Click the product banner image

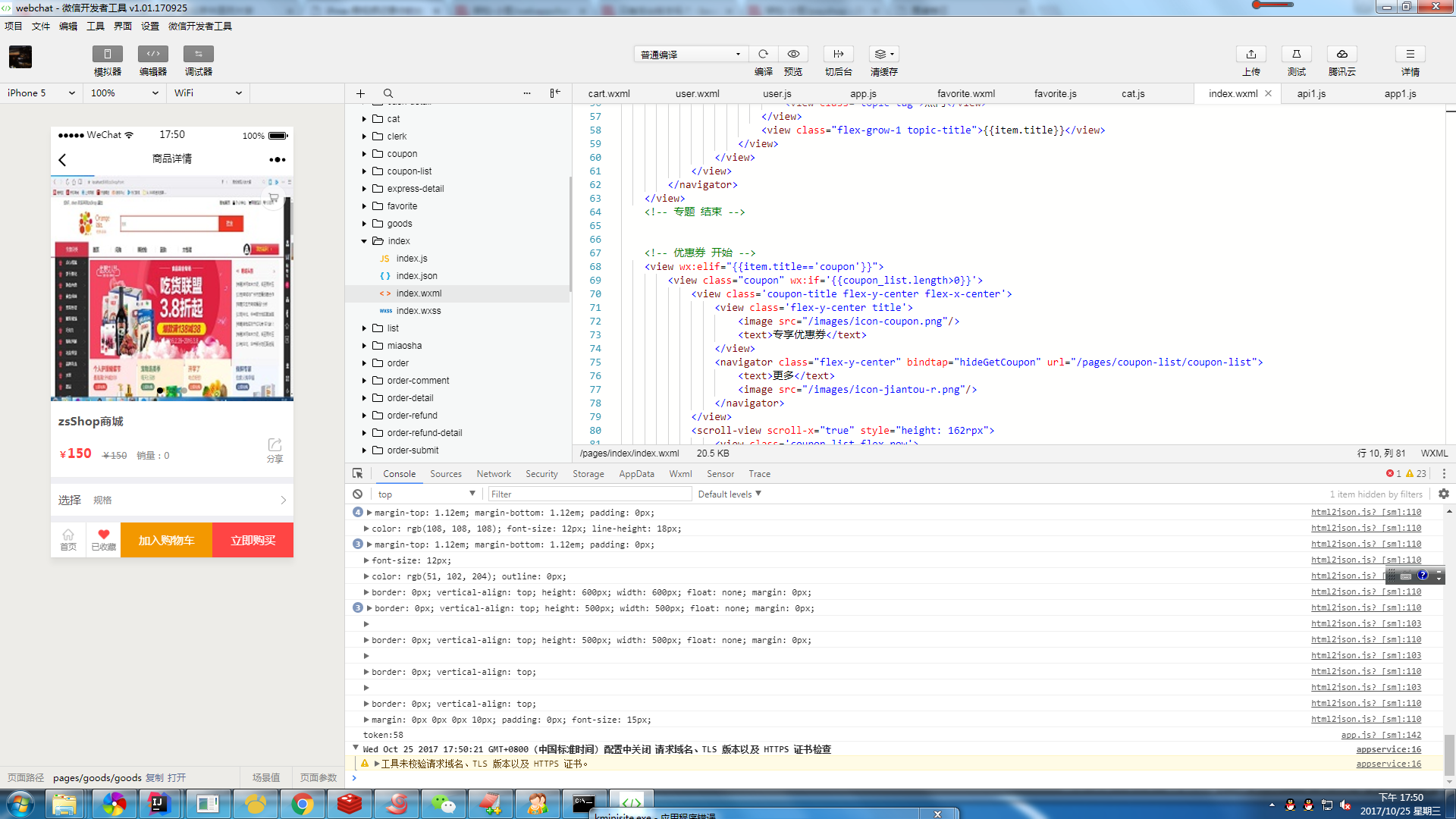(x=172, y=288)
